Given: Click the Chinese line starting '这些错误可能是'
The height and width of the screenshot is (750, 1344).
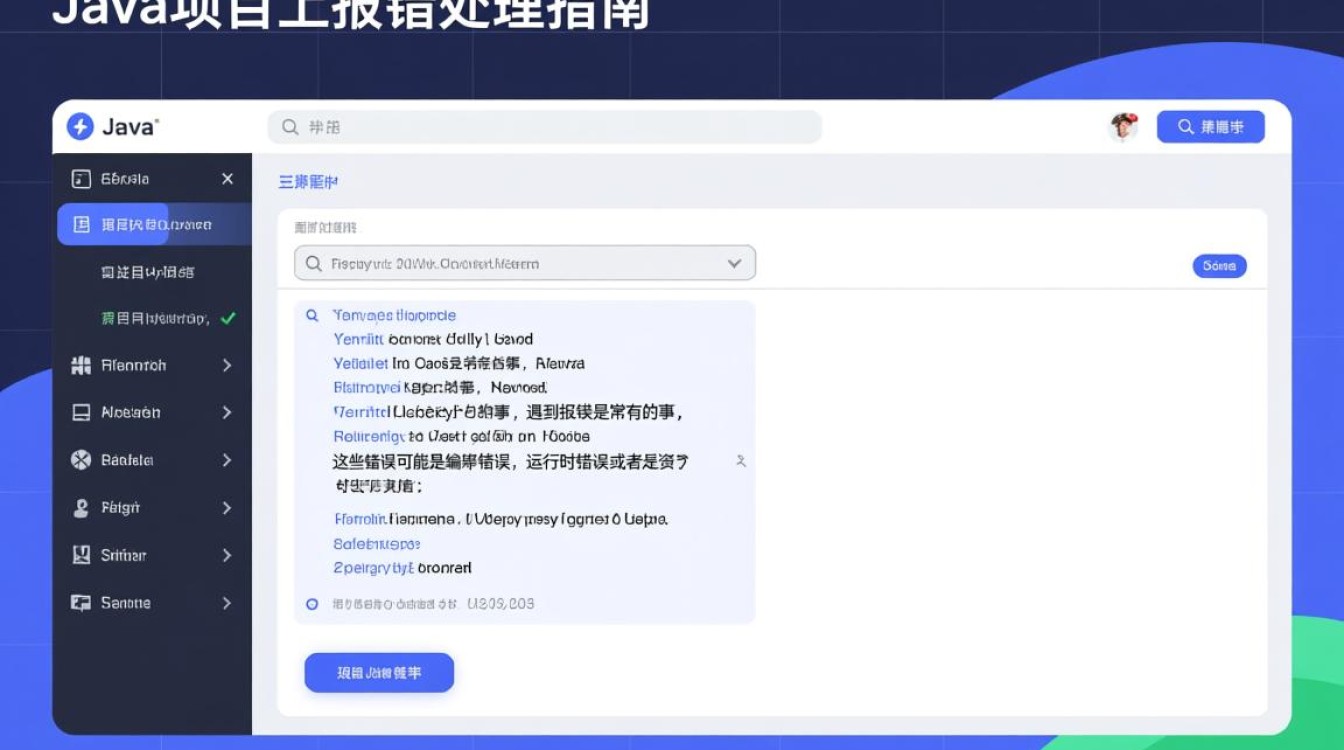Looking at the screenshot, I should pos(511,461).
